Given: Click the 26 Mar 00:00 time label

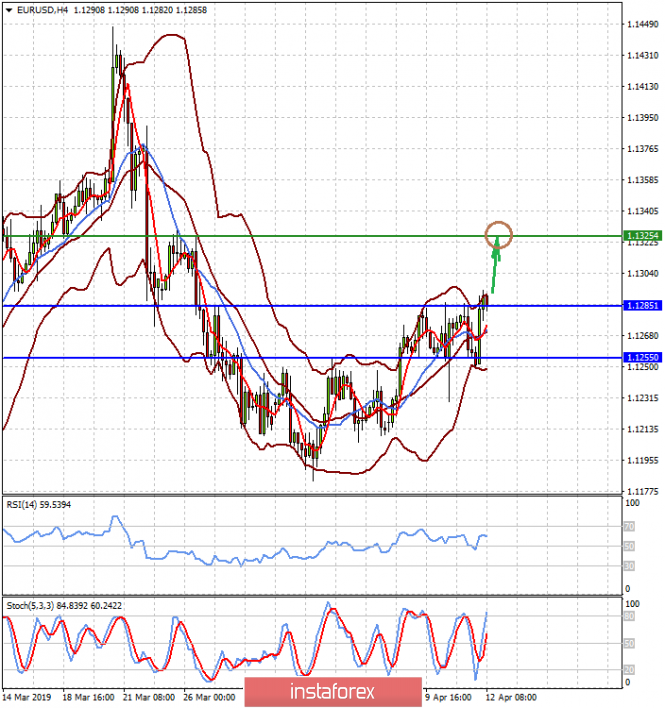Looking at the screenshot, I should [x=212, y=697].
